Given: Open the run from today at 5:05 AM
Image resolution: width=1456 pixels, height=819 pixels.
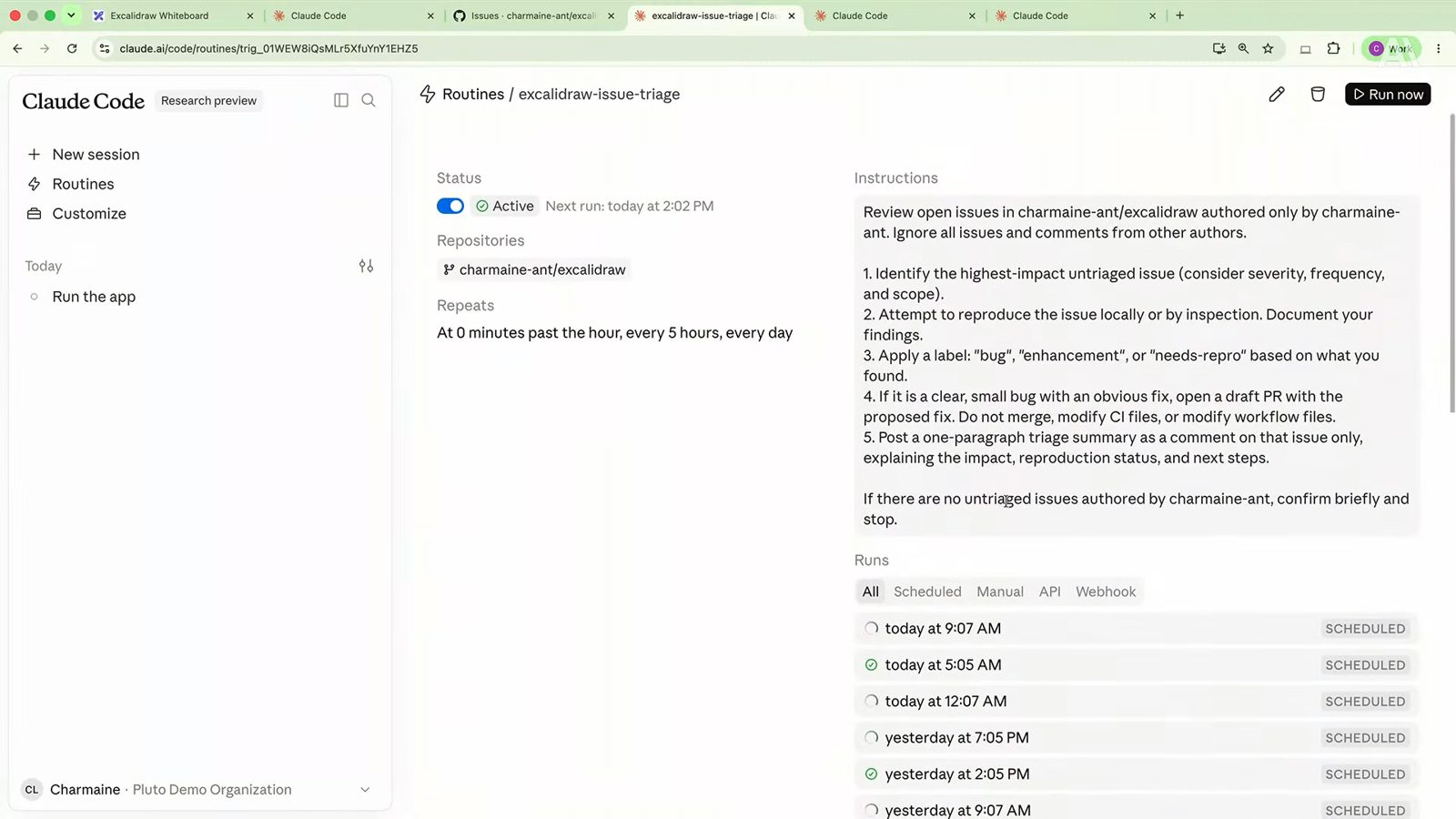Looking at the screenshot, I should point(1137,665).
